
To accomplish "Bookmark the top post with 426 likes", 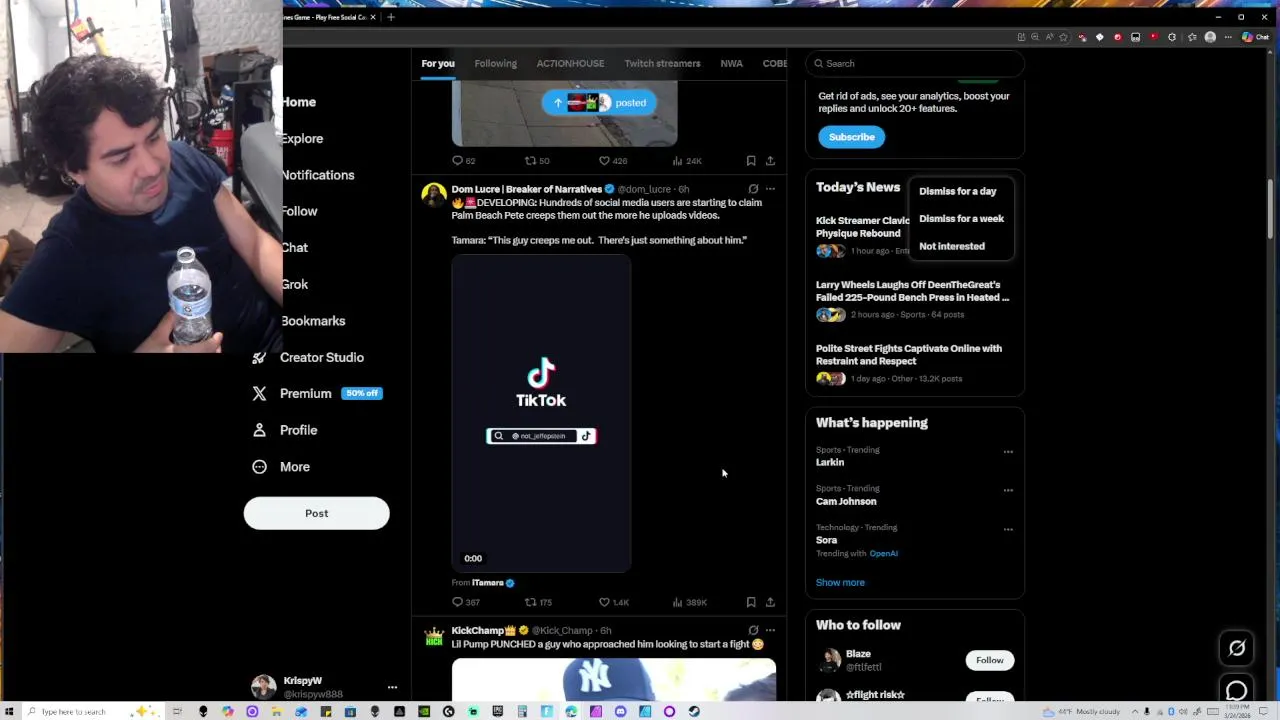I will pyautogui.click(x=751, y=160).
